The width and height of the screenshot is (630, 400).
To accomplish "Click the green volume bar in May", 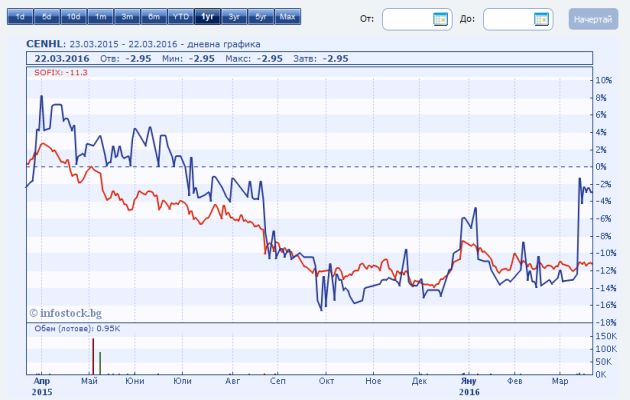I will 100,363.
